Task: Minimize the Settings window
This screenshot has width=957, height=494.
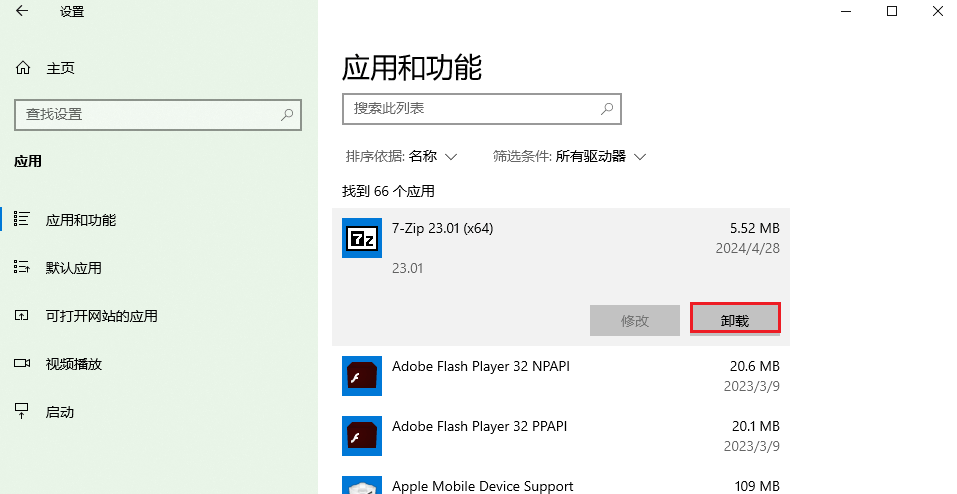Action: 846,11
